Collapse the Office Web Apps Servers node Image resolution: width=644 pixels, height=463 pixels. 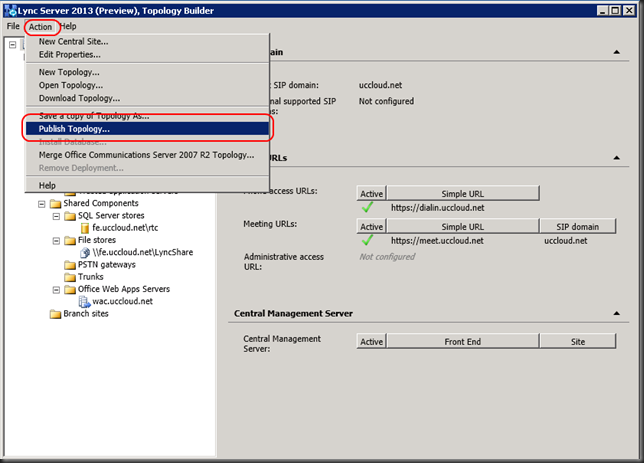56,290
